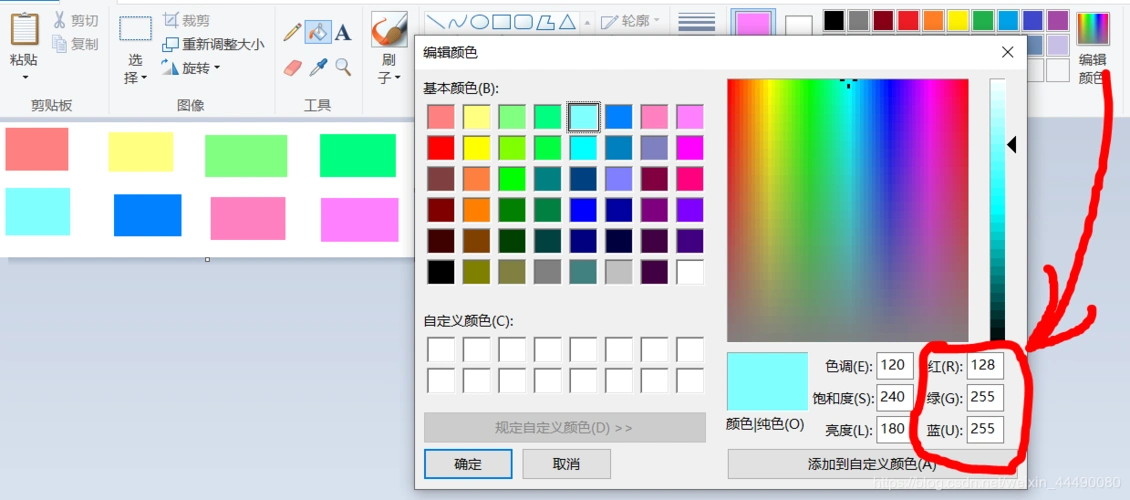Select the Pencil tool
This screenshot has height=500, width=1130.
point(293,32)
